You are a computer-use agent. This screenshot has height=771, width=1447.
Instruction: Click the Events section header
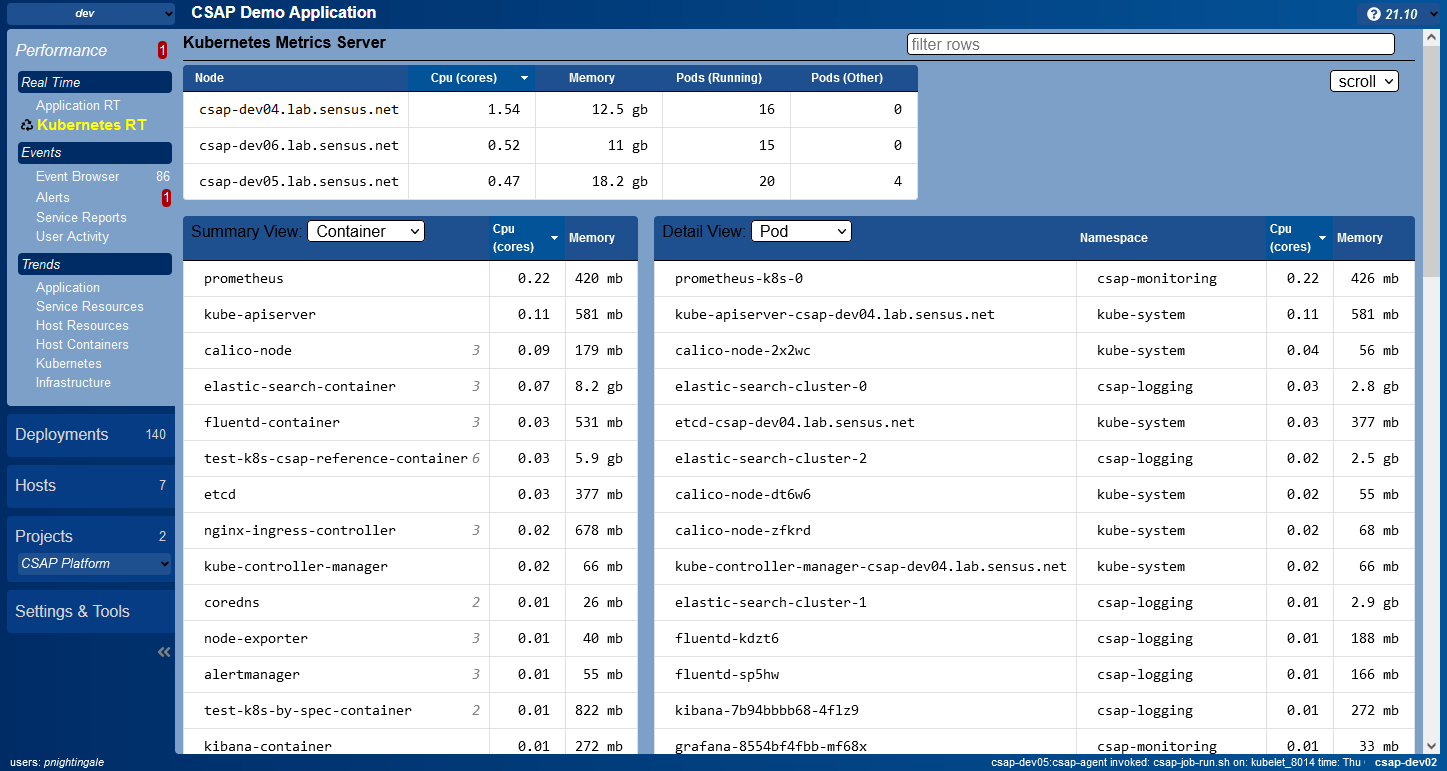coord(95,152)
